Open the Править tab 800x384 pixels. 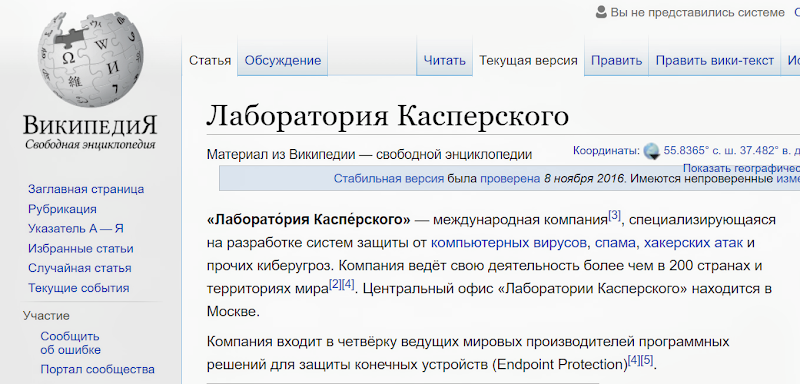[616, 60]
